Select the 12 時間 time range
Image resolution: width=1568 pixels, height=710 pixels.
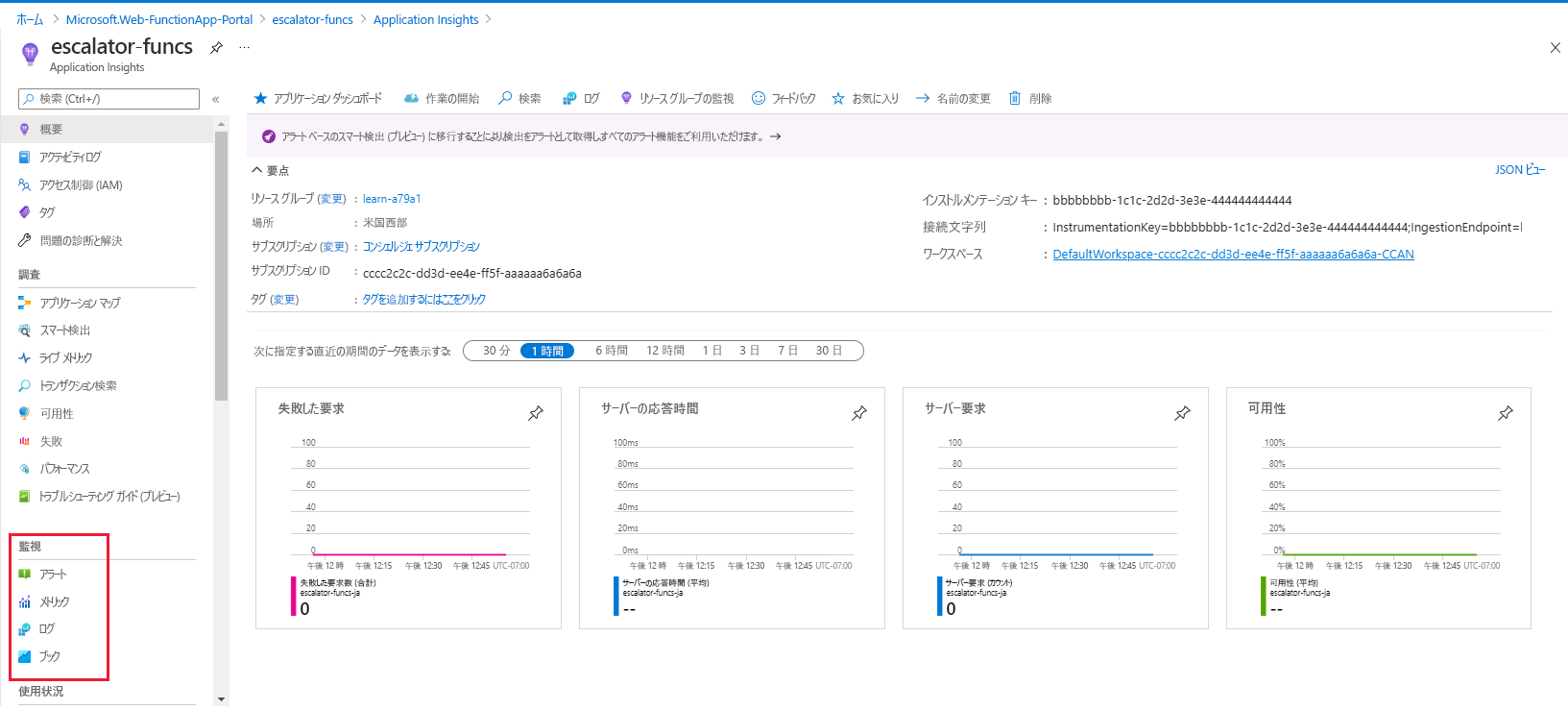[665, 351]
